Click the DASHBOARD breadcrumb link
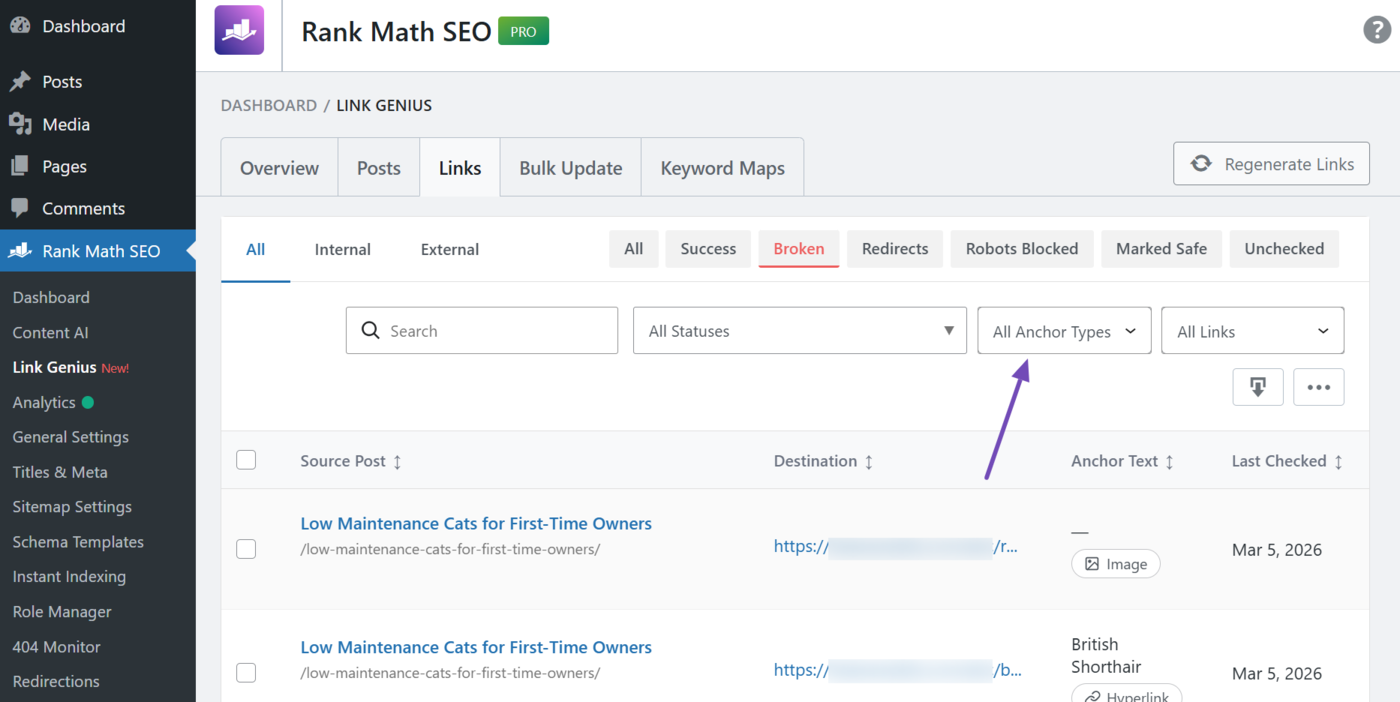Image resolution: width=1400 pixels, height=702 pixels. pos(269,105)
